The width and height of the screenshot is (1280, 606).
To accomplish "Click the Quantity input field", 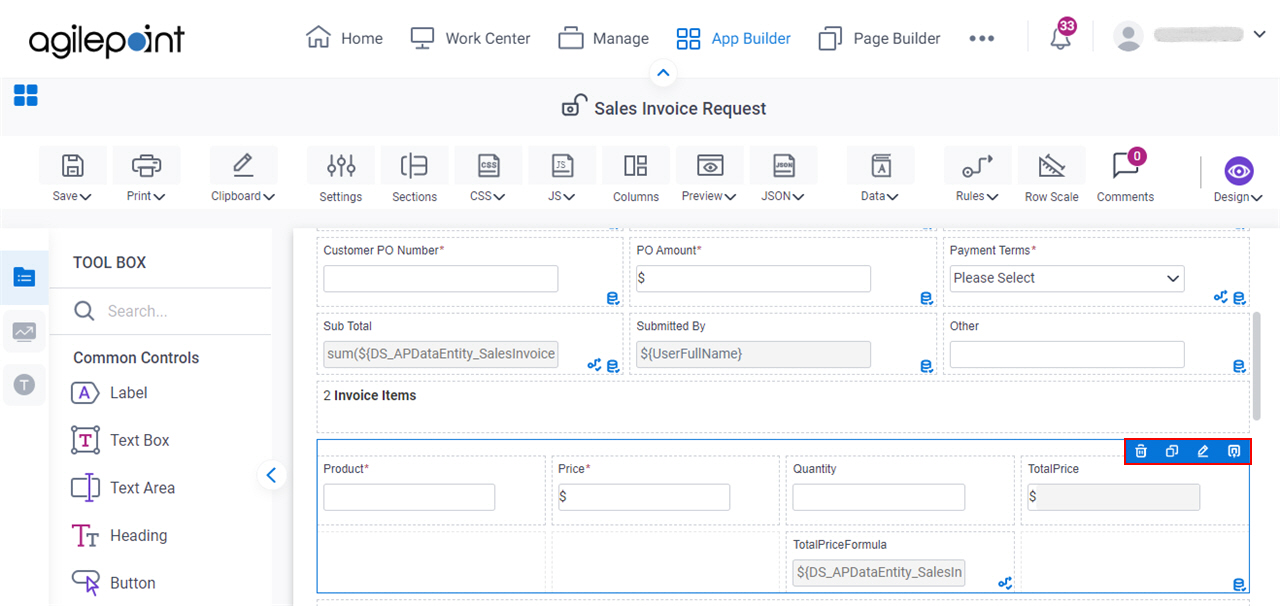I will point(879,497).
